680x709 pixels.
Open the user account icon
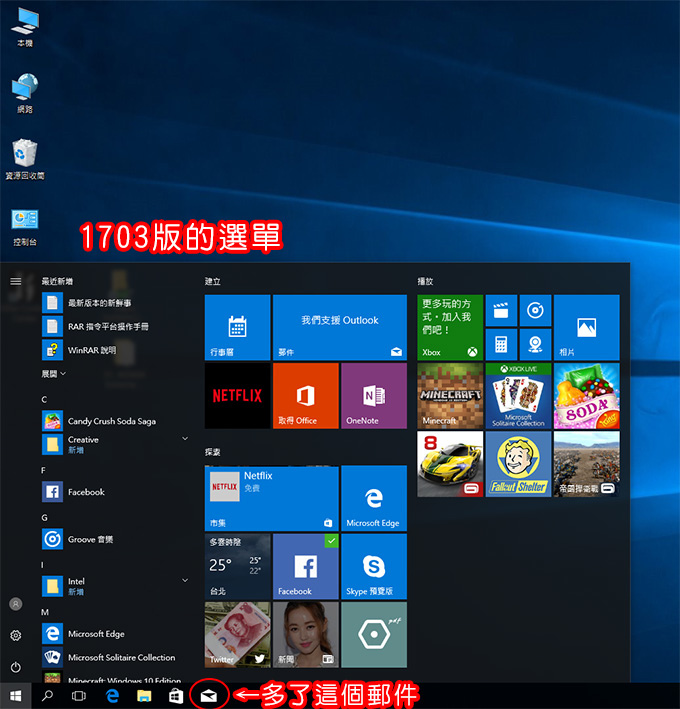[x=16, y=604]
